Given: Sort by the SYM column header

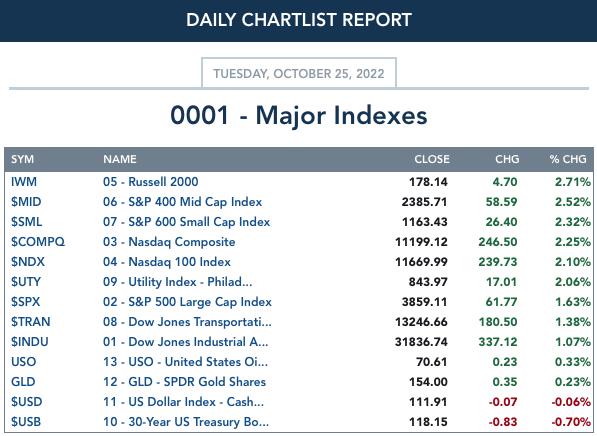Looking at the screenshot, I should pyautogui.click(x=22, y=159).
